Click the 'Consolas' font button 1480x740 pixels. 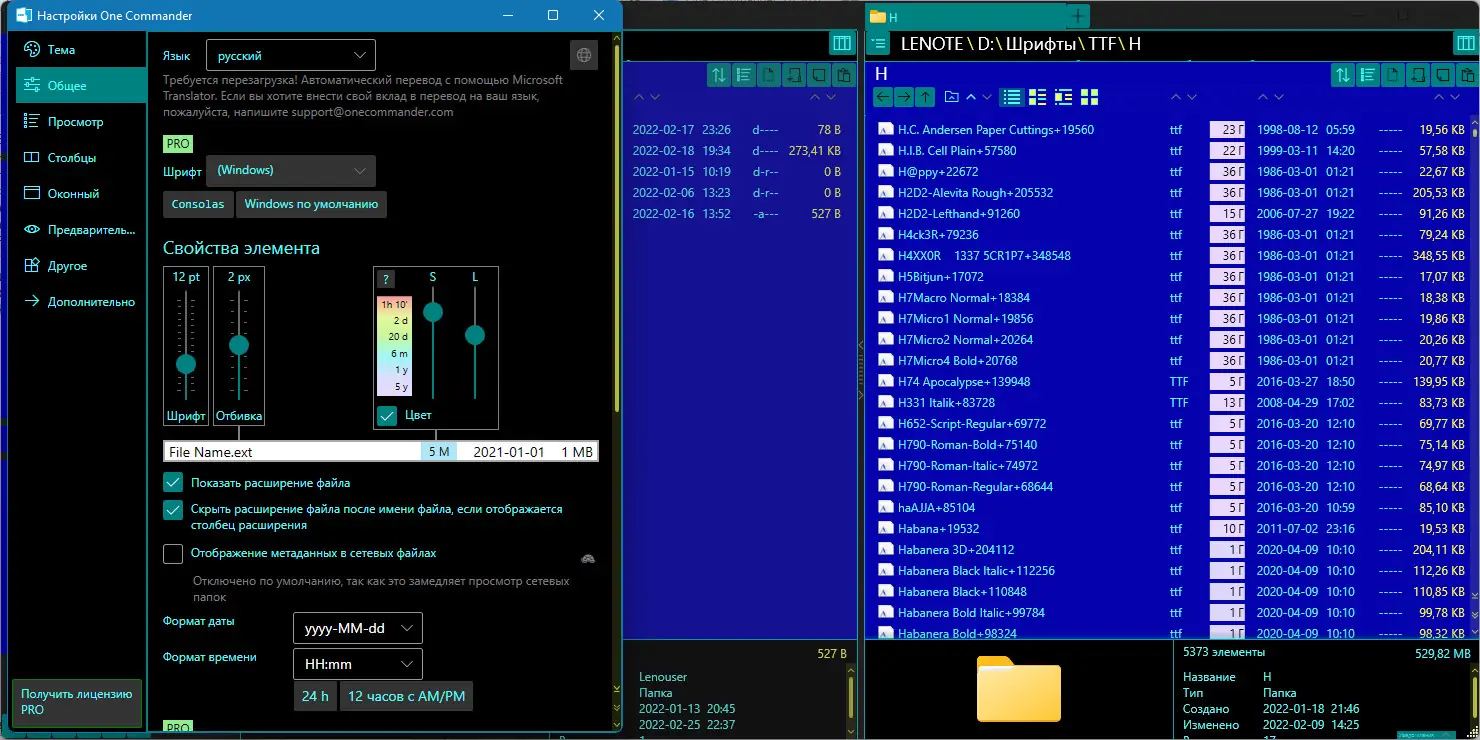(198, 204)
